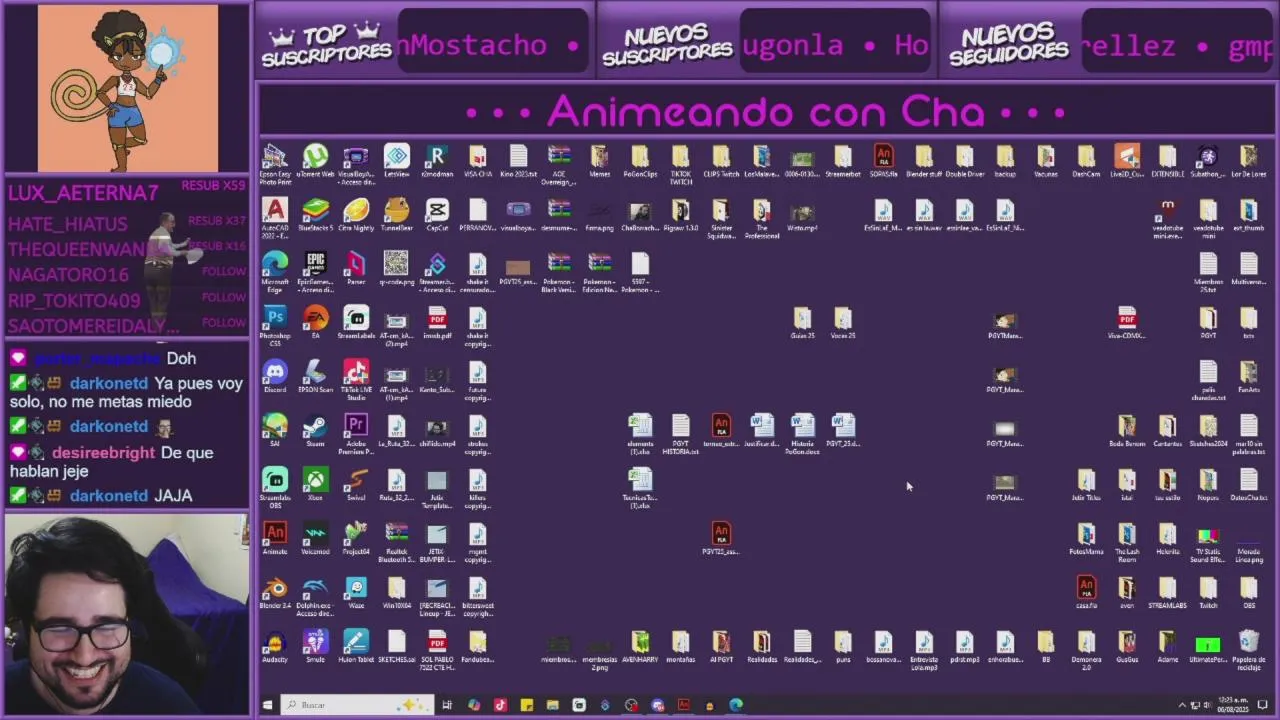Open the uTorrent Web desktop shortcut
This screenshot has height=720, width=1280.
click(315, 162)
